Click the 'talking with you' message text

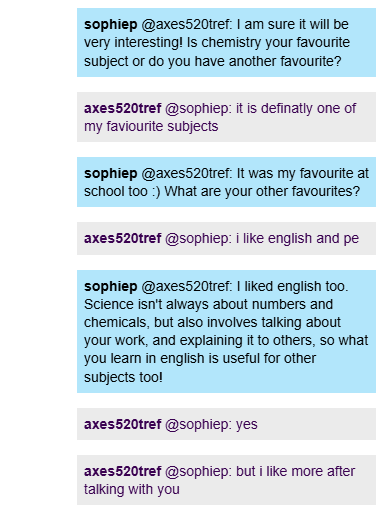click(x=132, y=490)
